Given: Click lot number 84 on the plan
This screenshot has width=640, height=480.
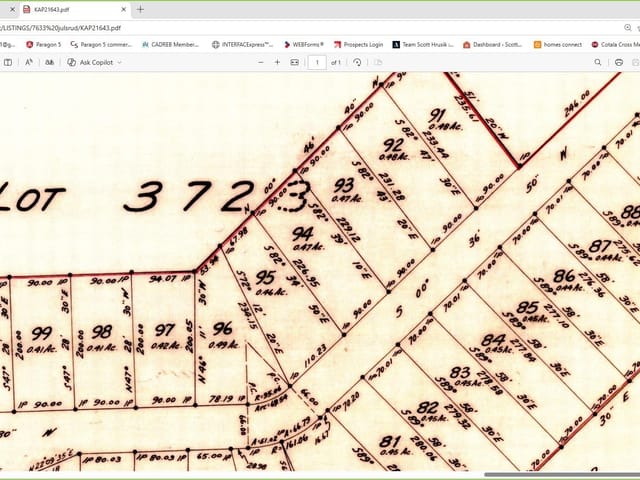Looking at the screenshot, I should click(x=493, y=340).
